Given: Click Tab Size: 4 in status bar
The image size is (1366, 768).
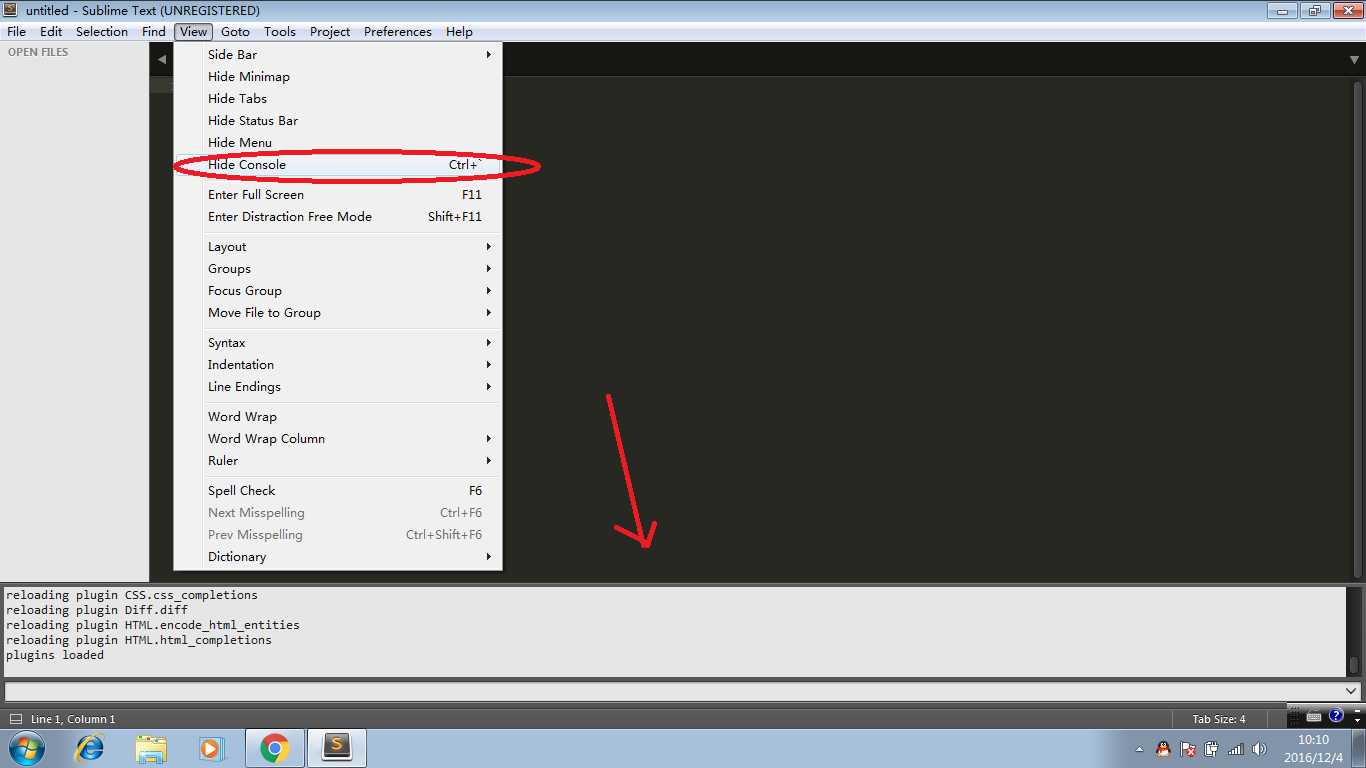Looking at the screenshot, I should pyautogui.click(x=1219, y=719).
